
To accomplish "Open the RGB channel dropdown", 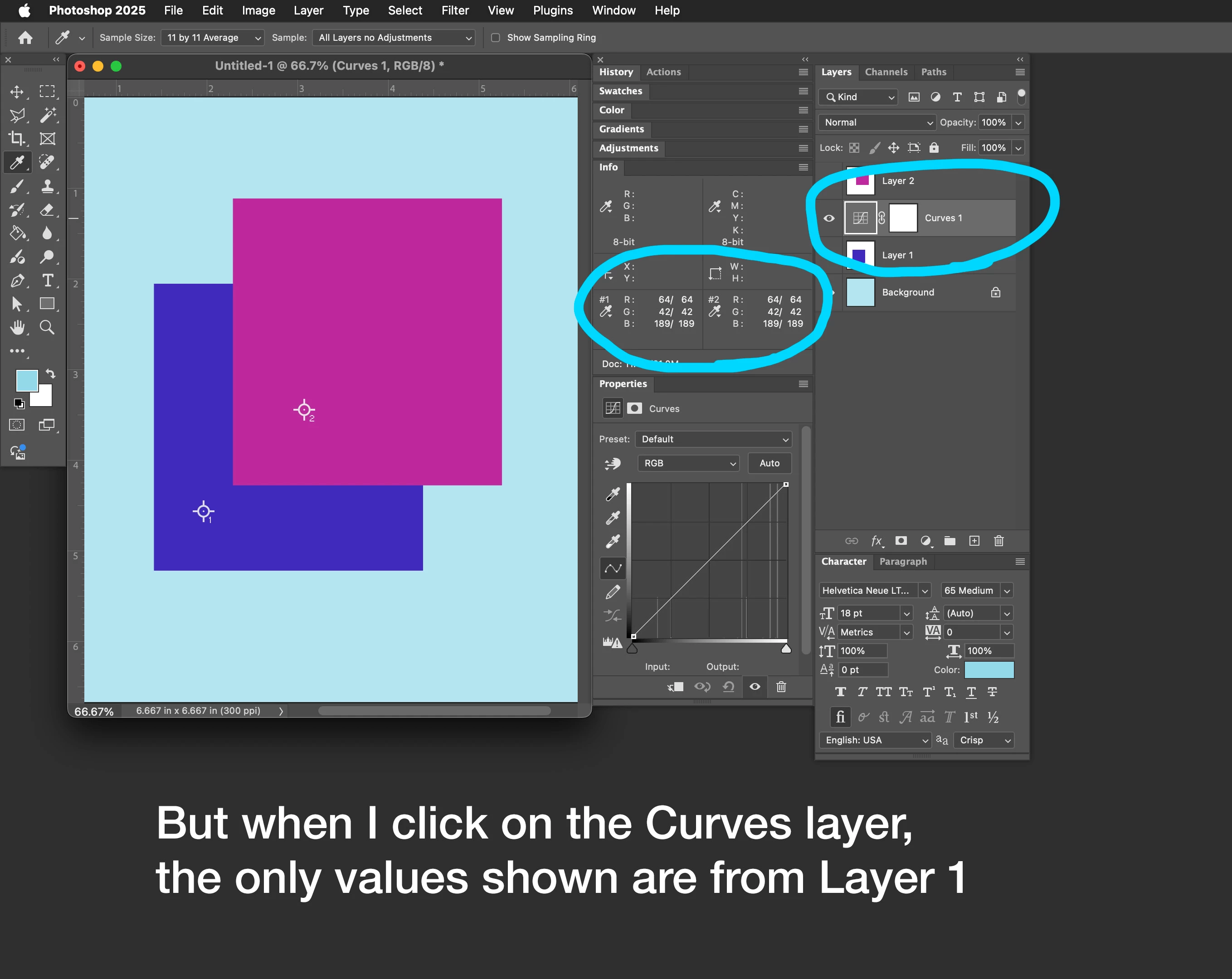I will coord(688,463).
